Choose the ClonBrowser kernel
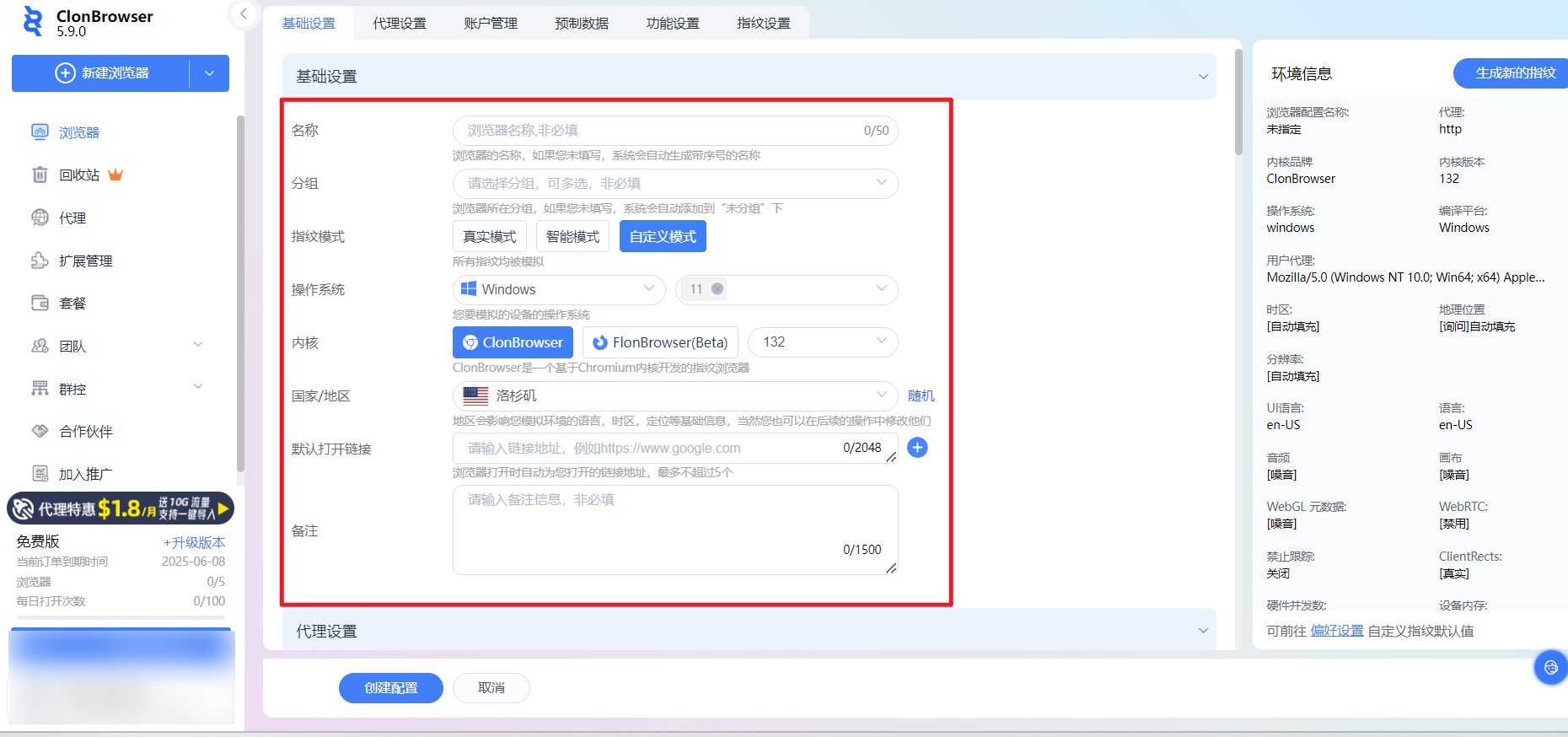 click(x=513, y=342)
